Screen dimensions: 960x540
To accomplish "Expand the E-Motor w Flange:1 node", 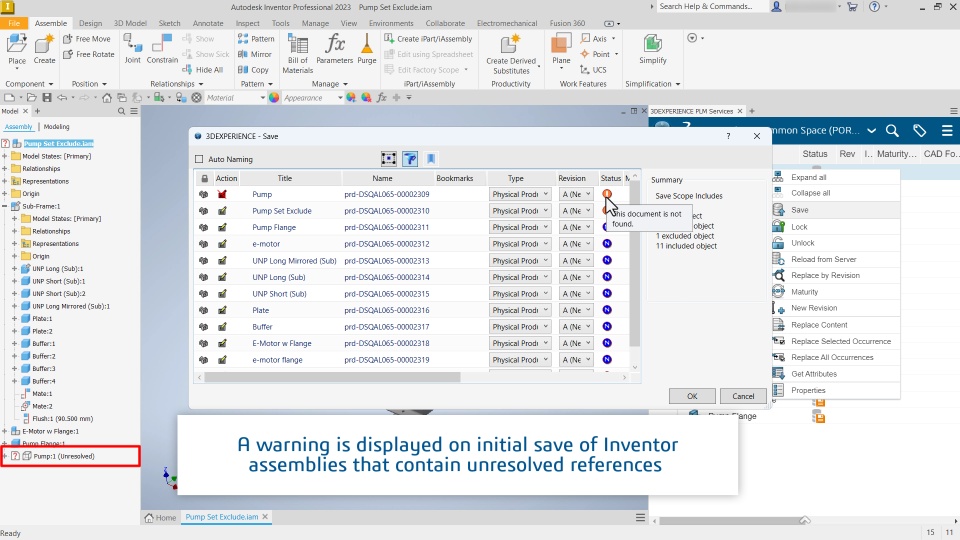I will [5, 431].
